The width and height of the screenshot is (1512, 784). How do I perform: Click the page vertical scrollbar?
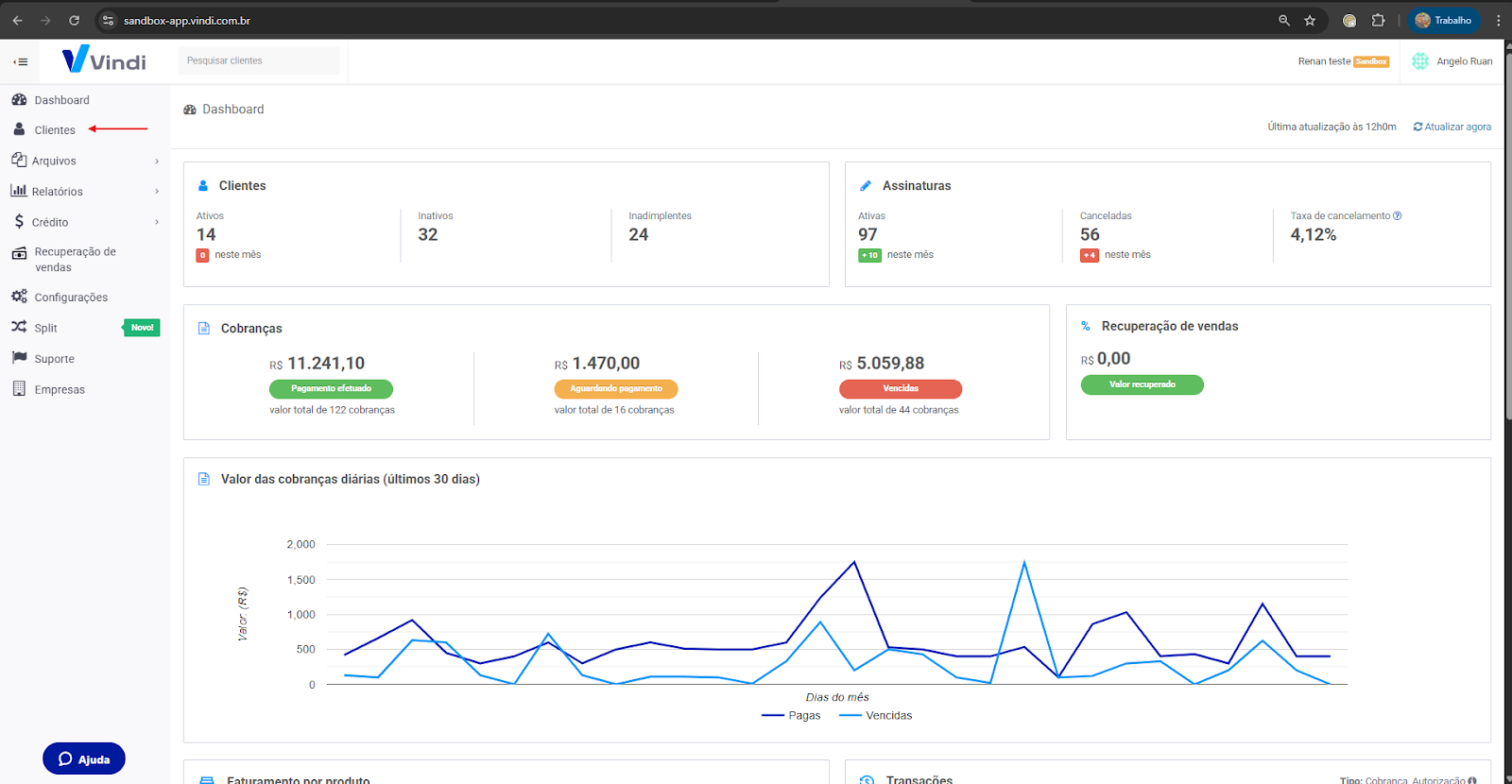(1507, 236)
